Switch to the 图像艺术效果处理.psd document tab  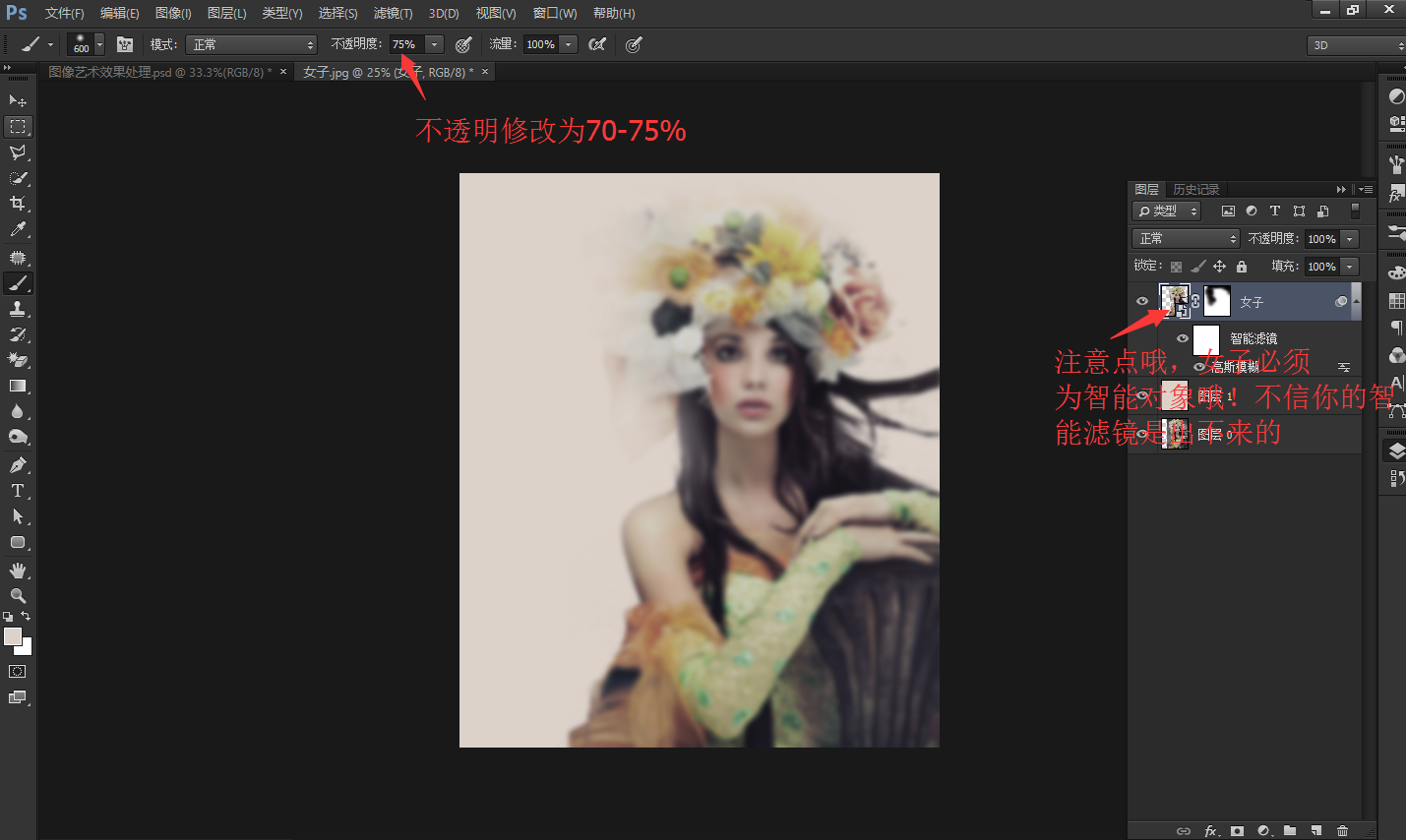(x=157, y=71)
